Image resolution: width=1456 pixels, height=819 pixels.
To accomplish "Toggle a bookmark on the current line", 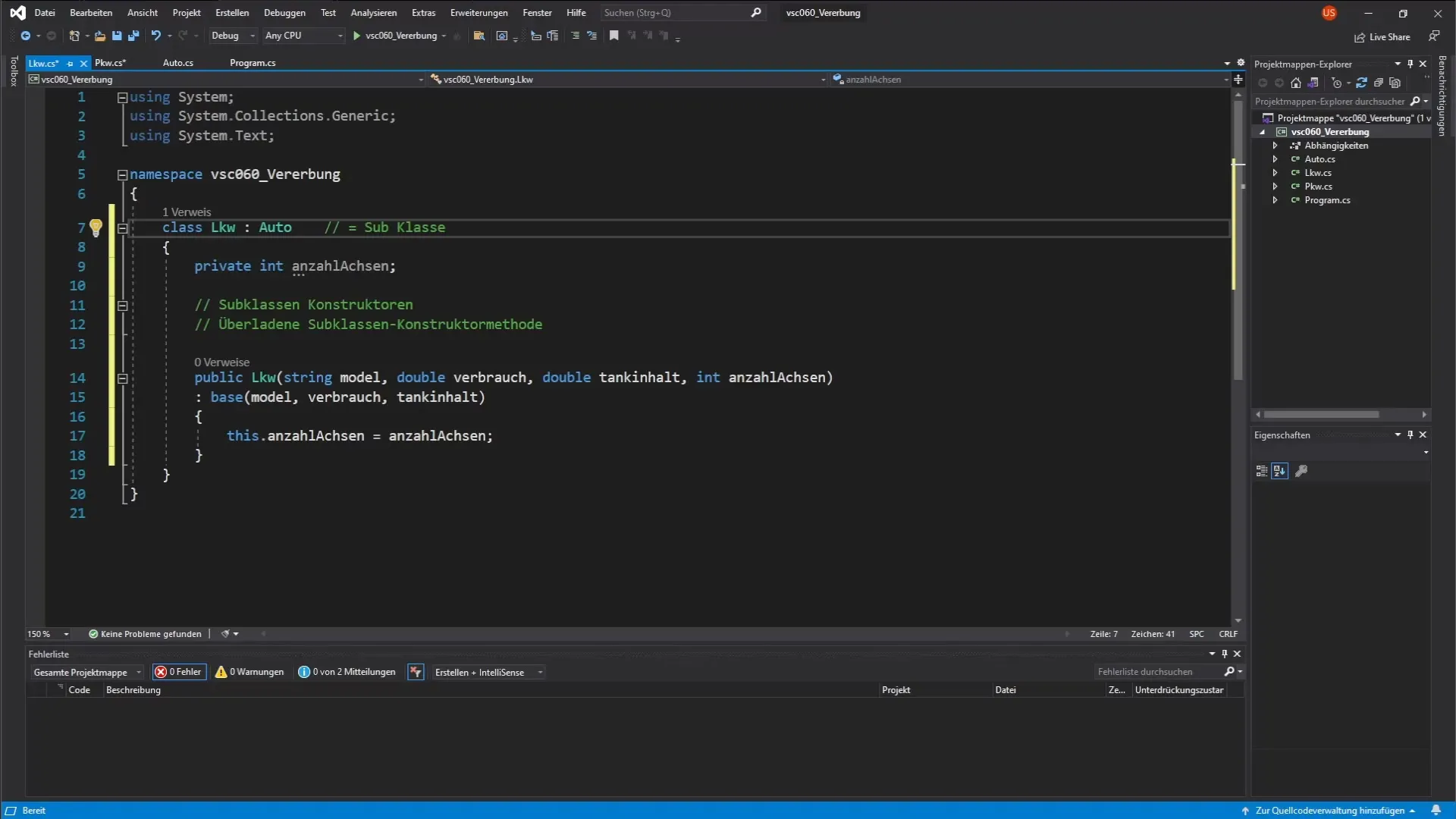I will 614,36.
